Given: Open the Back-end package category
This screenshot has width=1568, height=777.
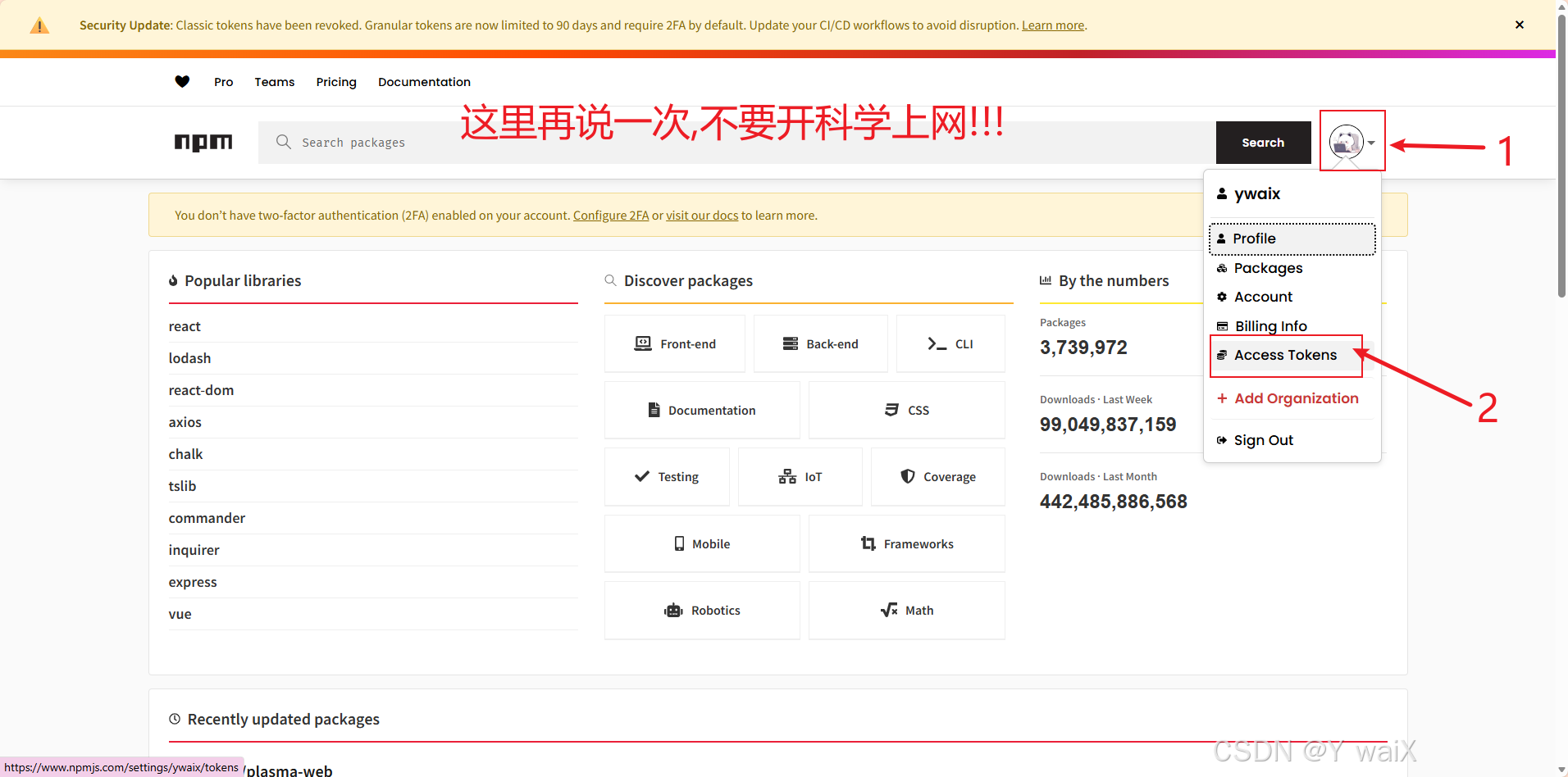Looking at the screenshot, I should (821, 344).
